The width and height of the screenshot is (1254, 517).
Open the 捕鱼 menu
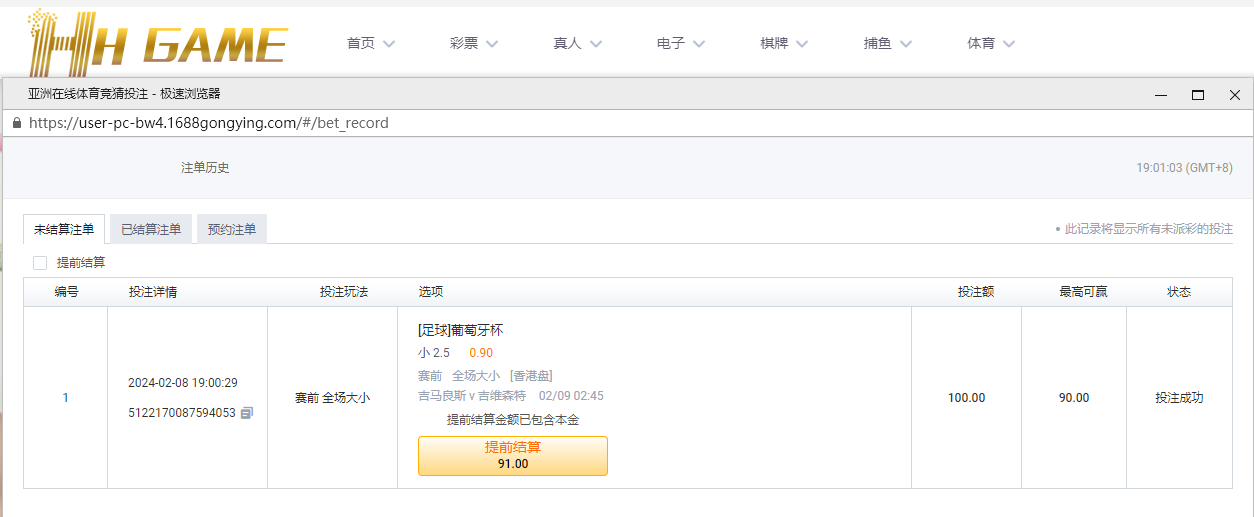[878, 43]
